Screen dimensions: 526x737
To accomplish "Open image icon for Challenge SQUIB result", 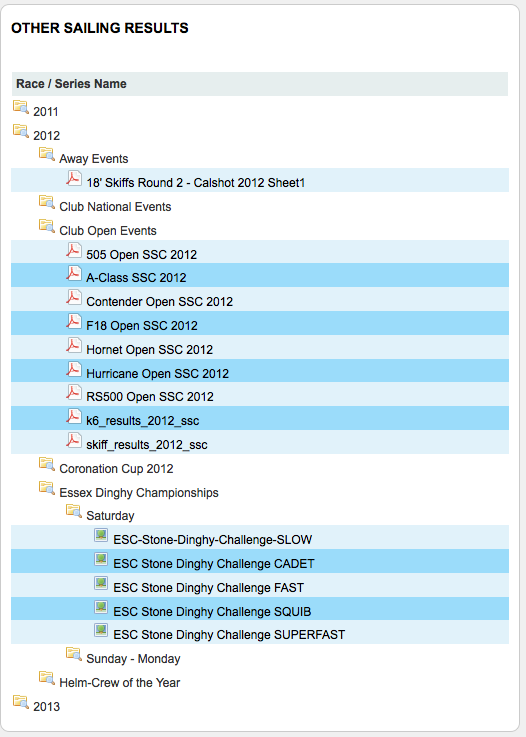I will 101,607.
